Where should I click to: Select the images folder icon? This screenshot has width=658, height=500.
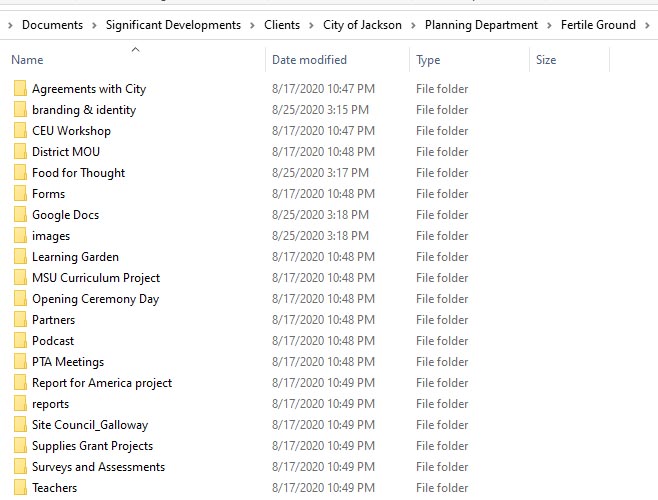pos(20,236)
